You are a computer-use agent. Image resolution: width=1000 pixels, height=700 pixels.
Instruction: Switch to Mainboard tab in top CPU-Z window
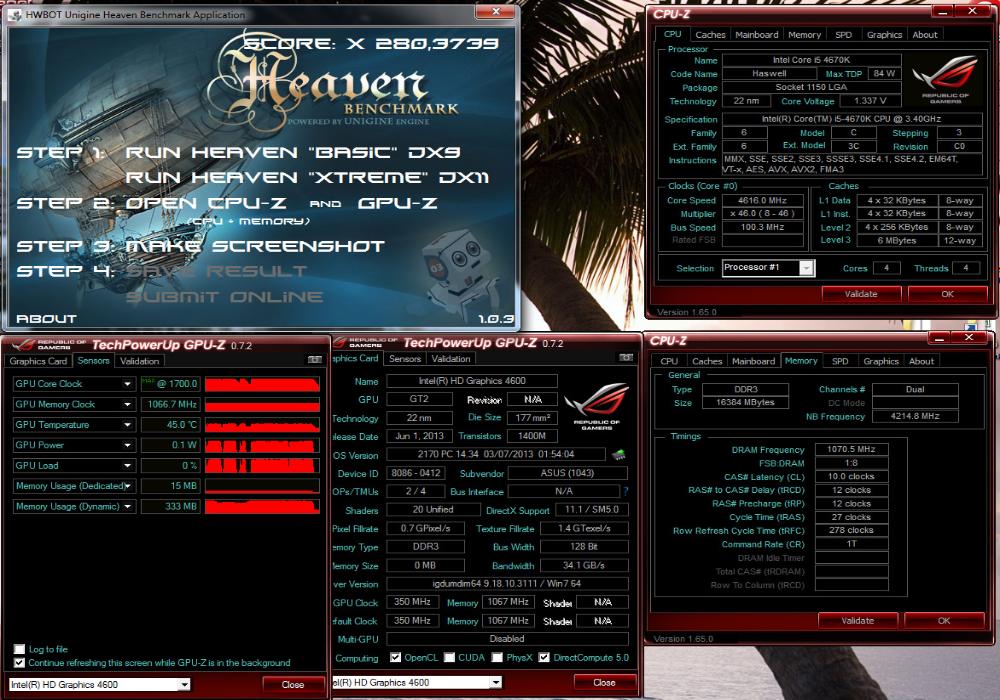pyautogui.click(x=756, y=34)
